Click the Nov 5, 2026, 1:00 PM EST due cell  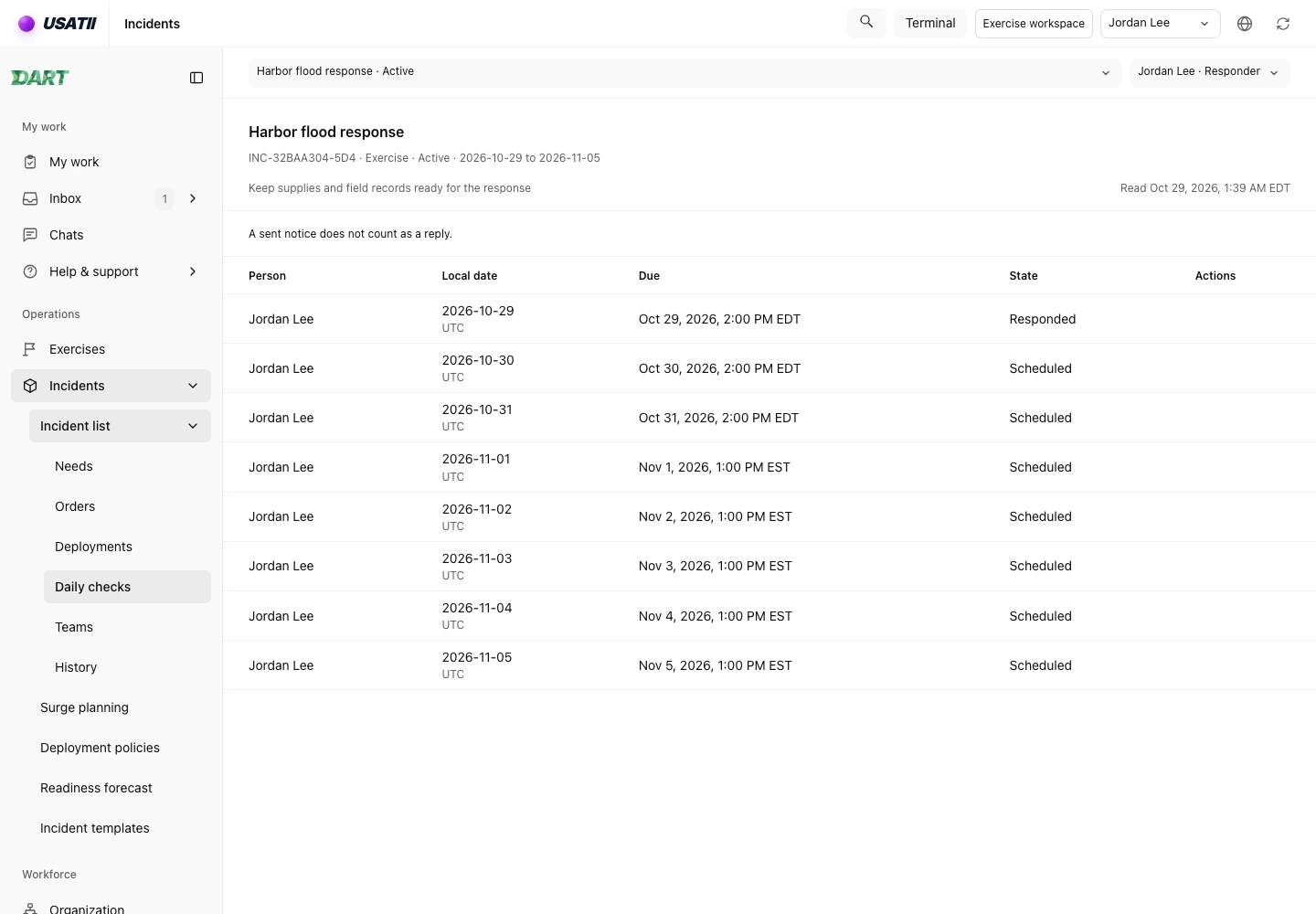716,665
